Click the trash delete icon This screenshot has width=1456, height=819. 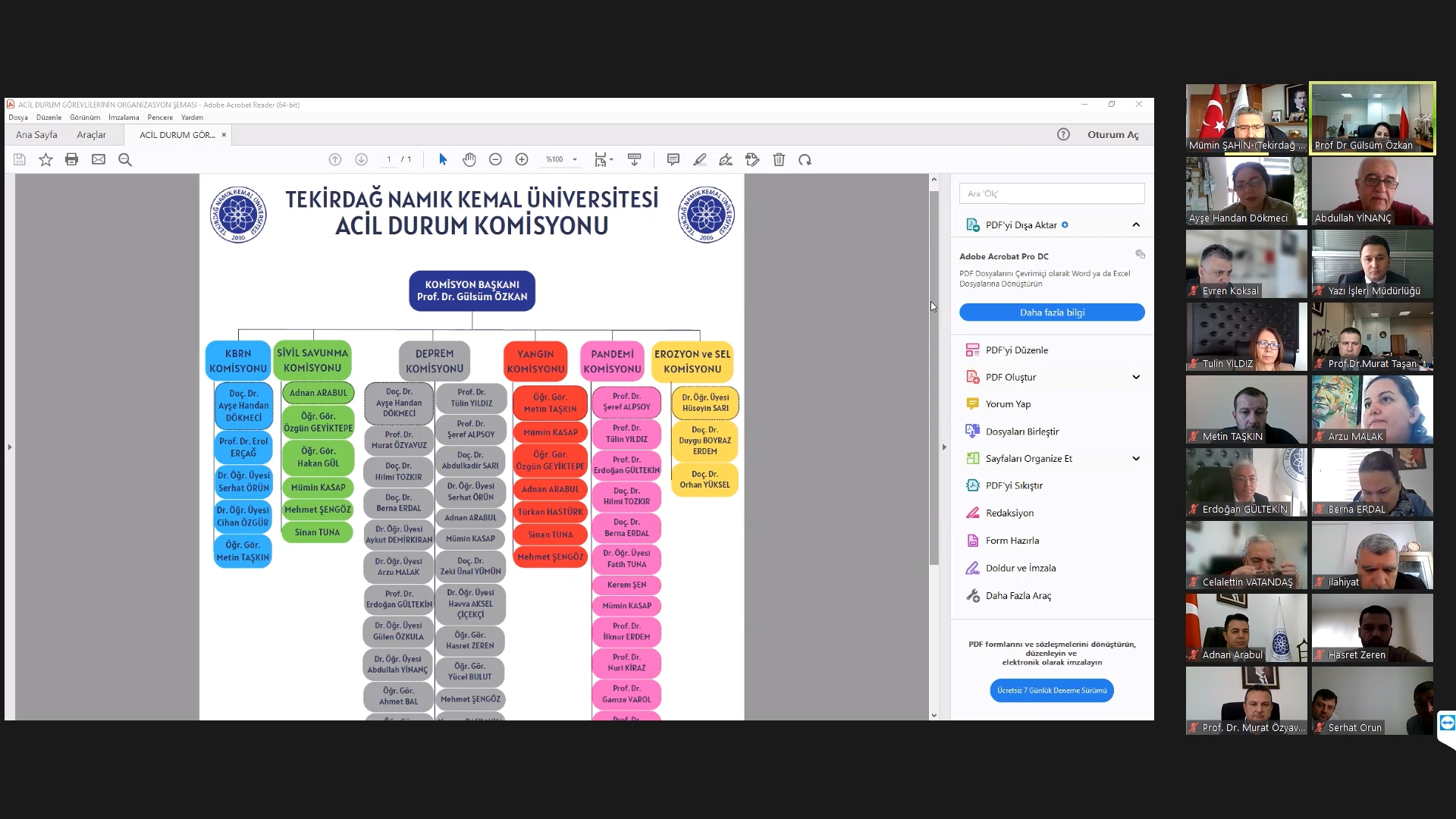779,159
